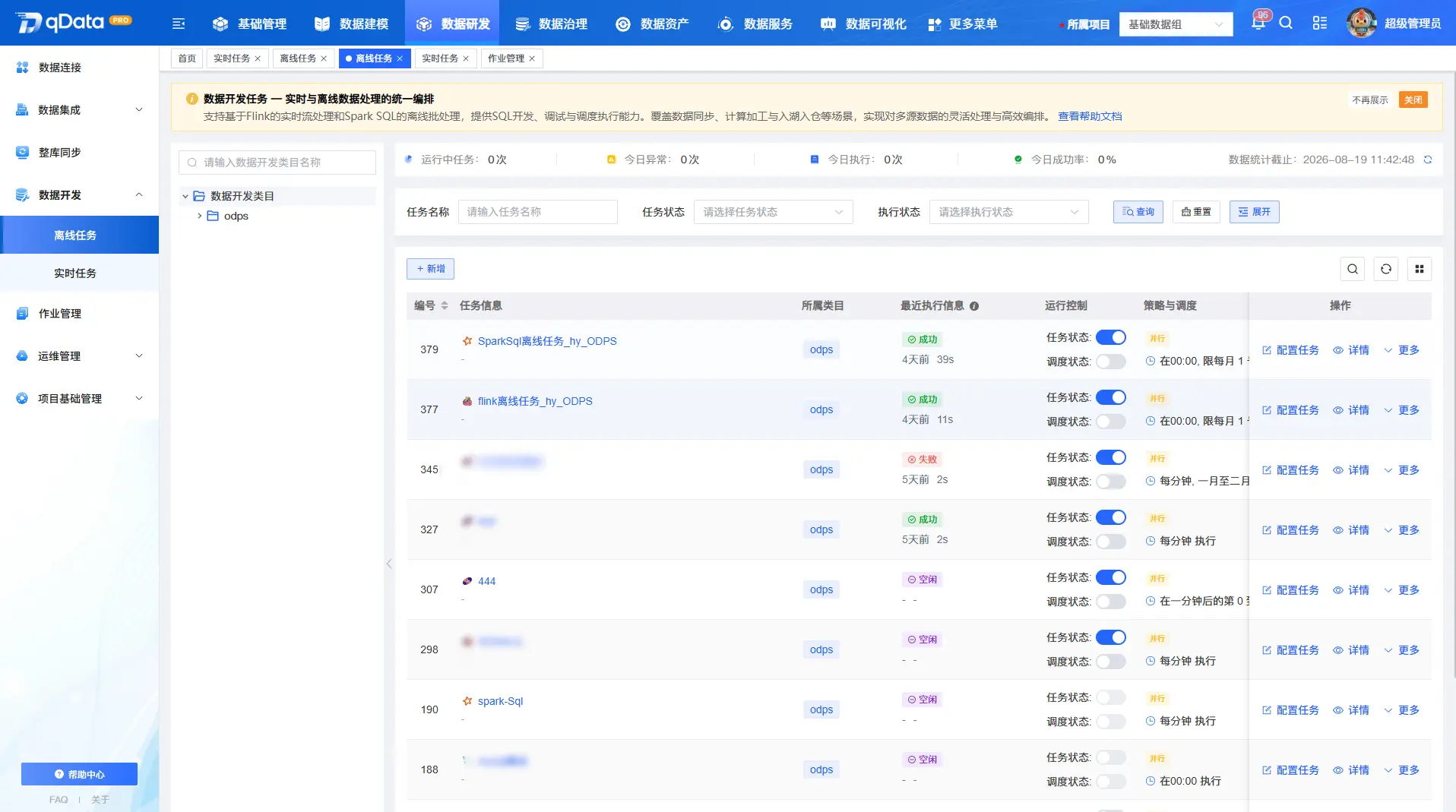Click the table refresh icon
The image size is (1456, 812).
pyautogui.click(x=1386, y=269)
